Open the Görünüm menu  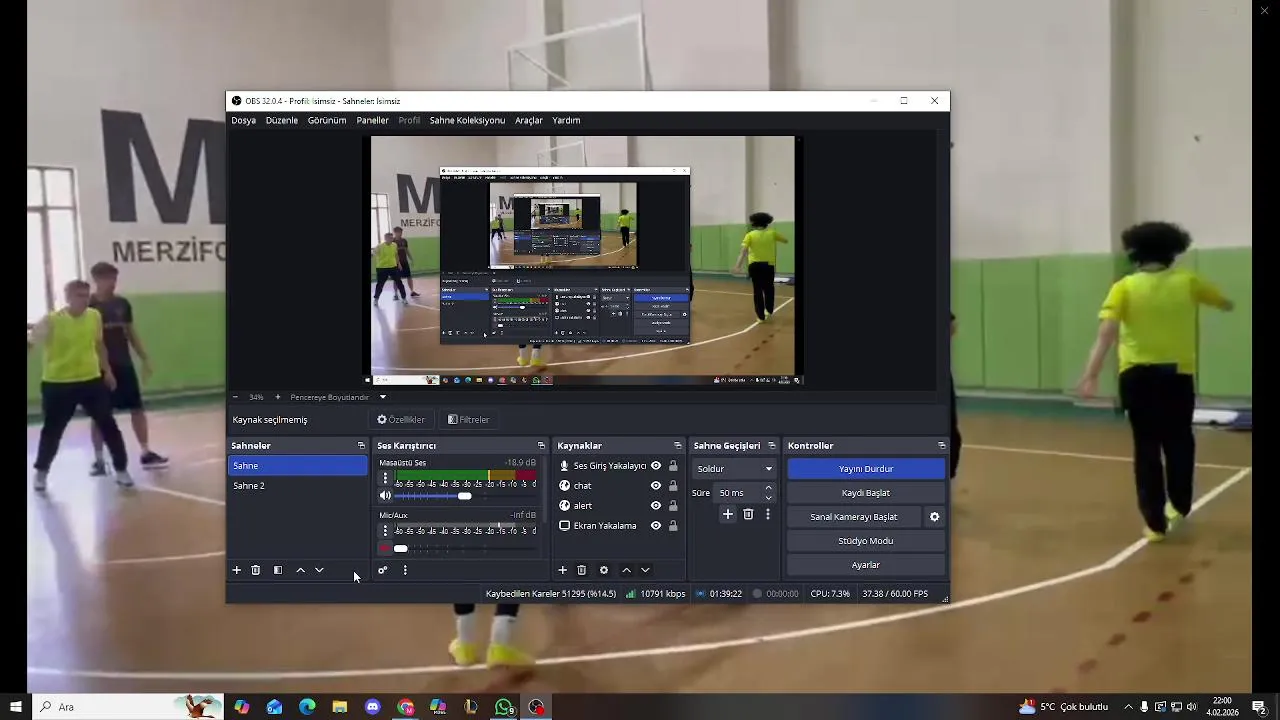point(327,120)
